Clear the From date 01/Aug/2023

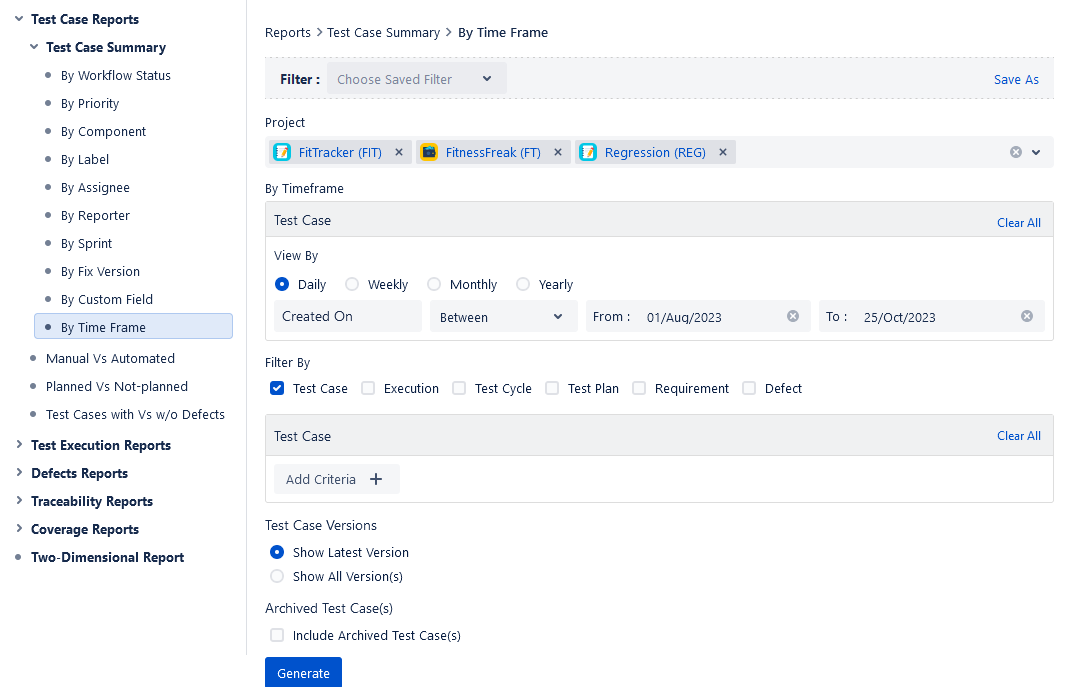click(x=793, y=316)
